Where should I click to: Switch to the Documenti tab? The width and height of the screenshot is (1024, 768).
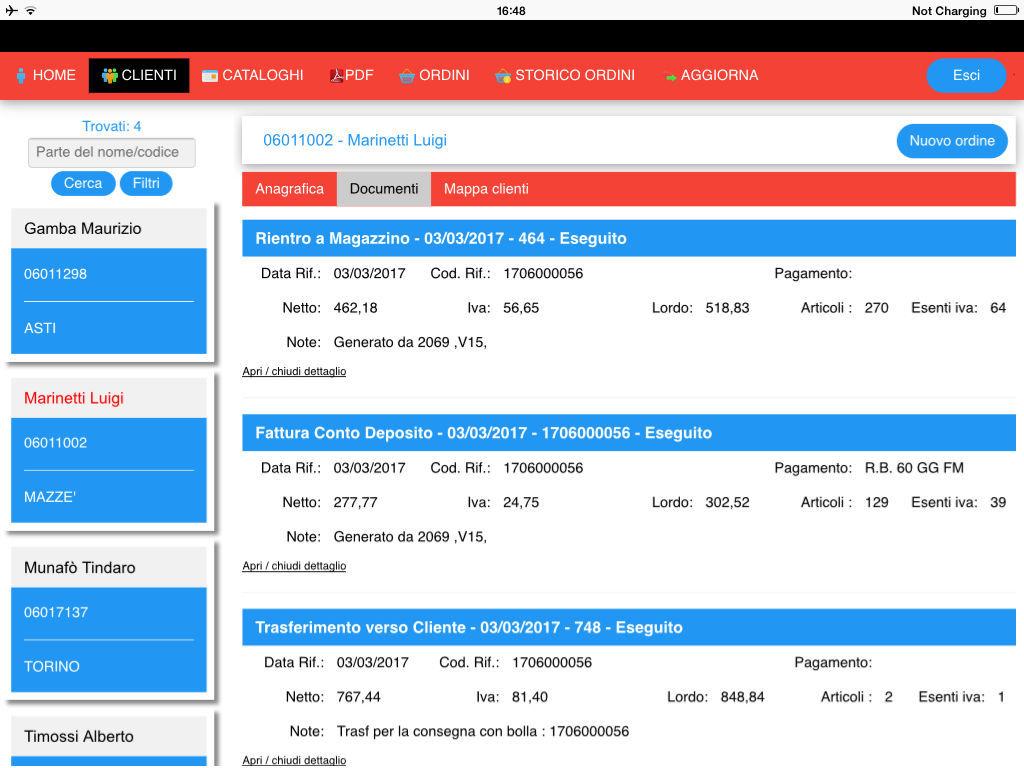coord(383,189)
